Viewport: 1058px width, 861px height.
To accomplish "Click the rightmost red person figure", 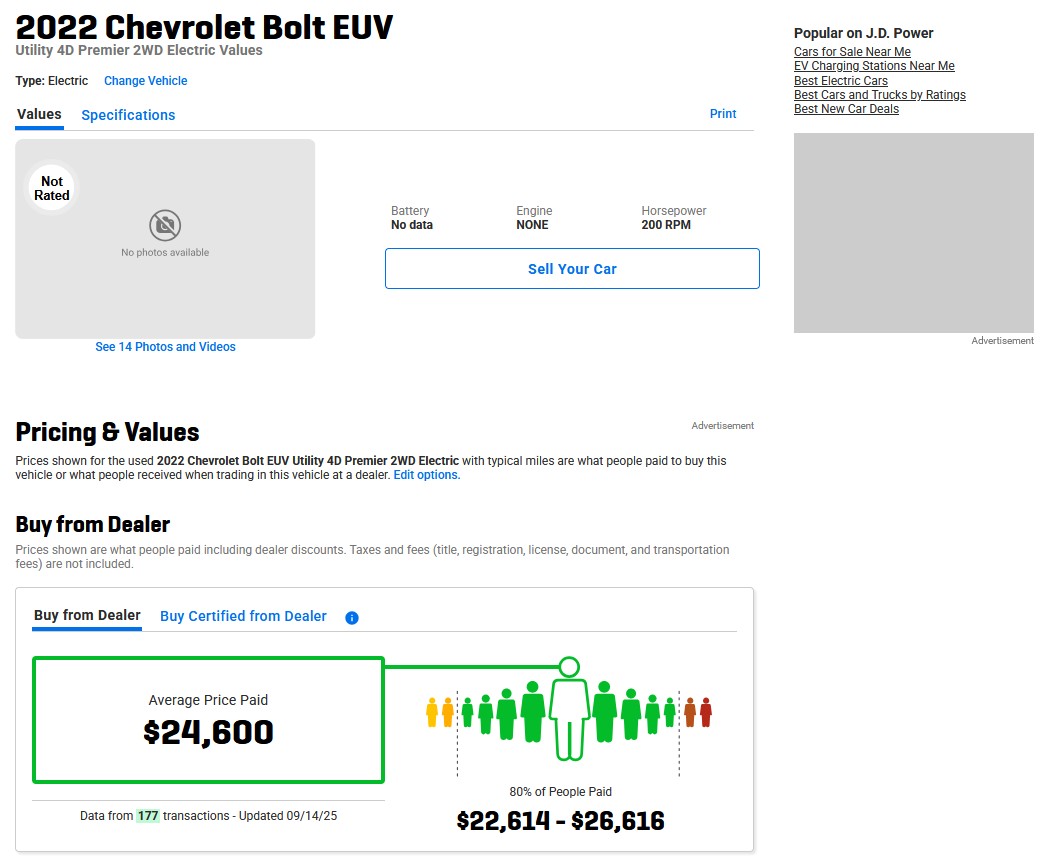I will point(706,712).
